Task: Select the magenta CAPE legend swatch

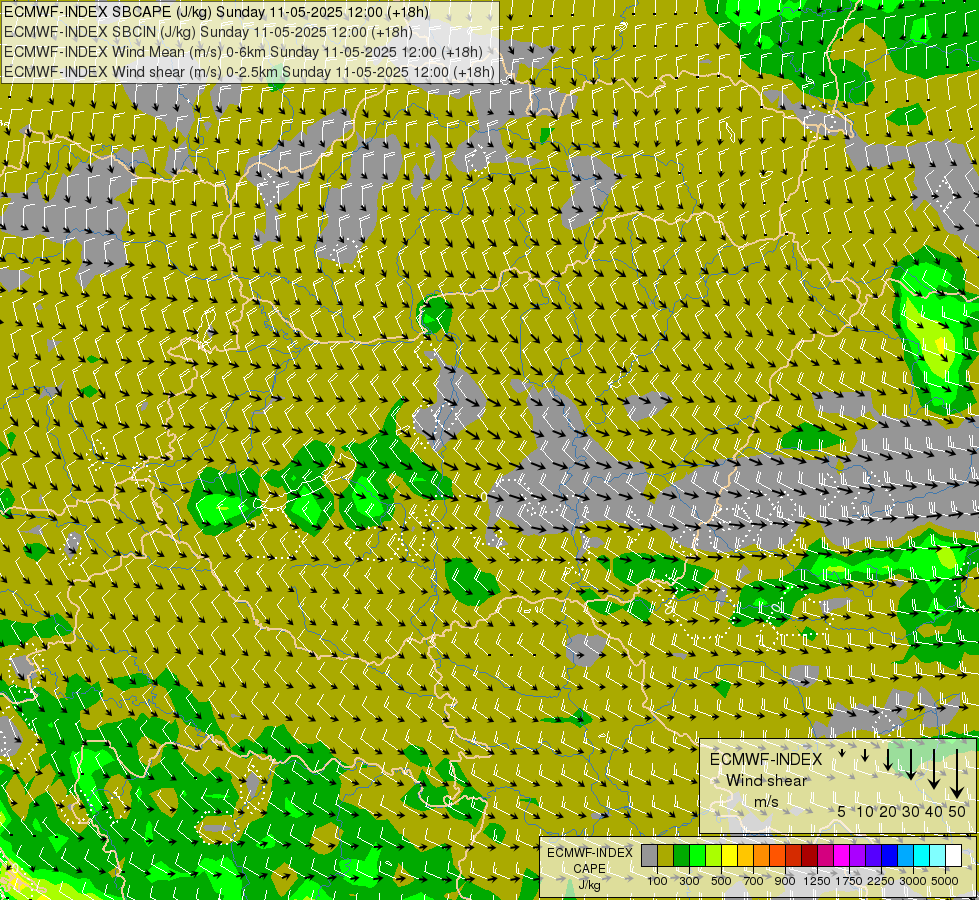Action: pyautogui.click(x=842, y=855)
